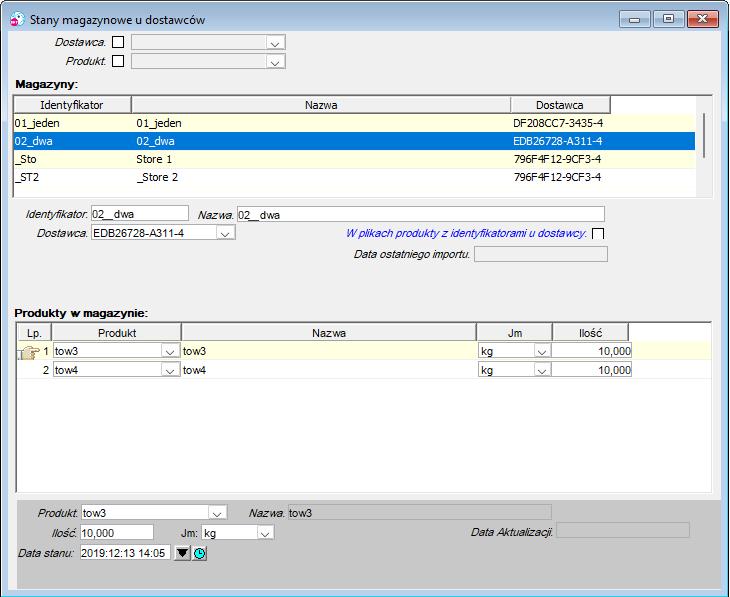Click the bottom Ilość input field

click(x=117, y=533)
